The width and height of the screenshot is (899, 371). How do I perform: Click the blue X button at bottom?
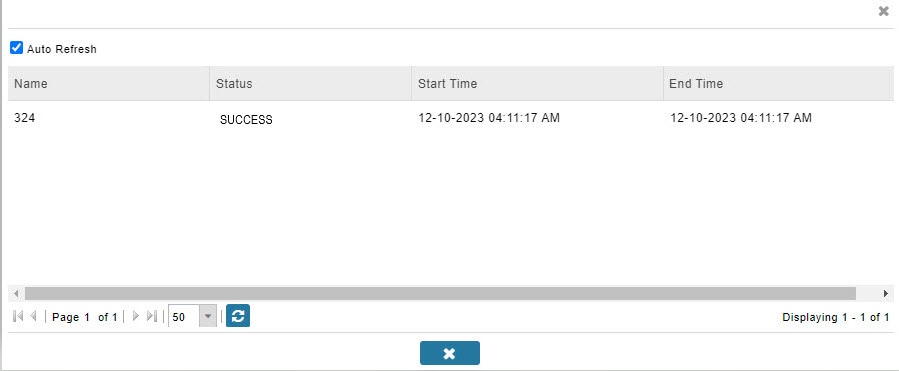coord(450,353)
